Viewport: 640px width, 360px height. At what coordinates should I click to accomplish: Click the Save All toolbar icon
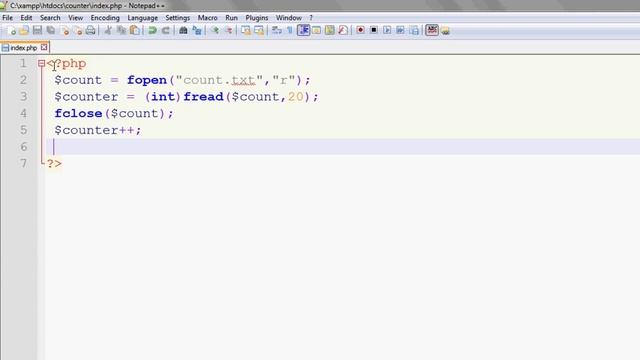click(51, 30)
